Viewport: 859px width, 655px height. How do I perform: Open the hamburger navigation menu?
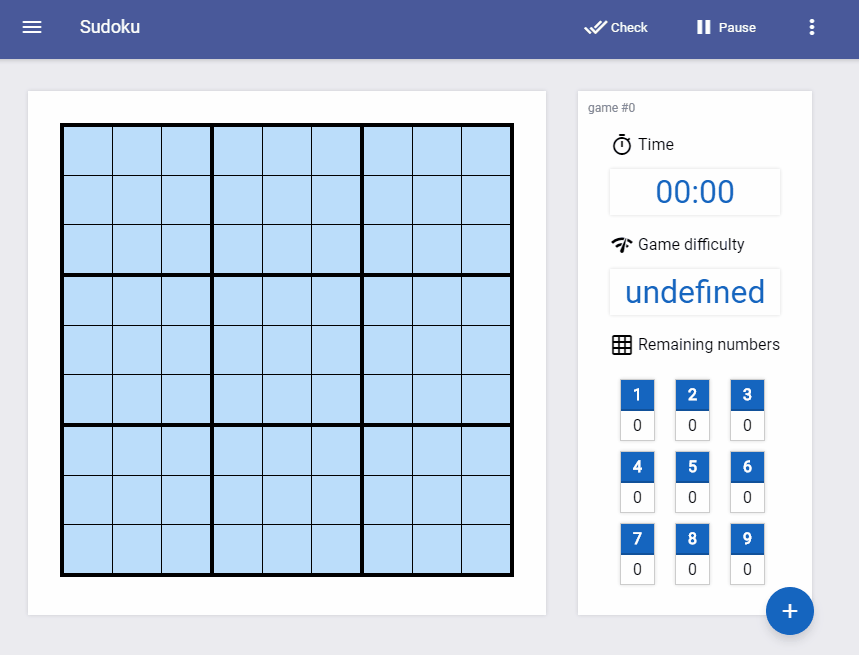[x=32, y=27]
